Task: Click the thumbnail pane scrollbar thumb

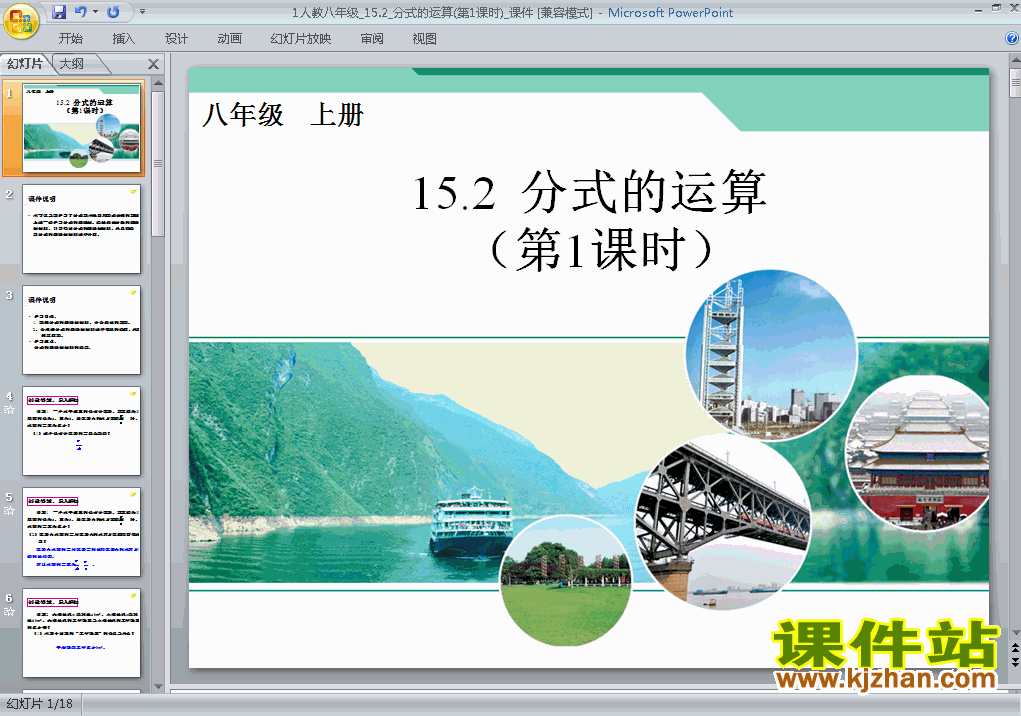Action: 158,163
